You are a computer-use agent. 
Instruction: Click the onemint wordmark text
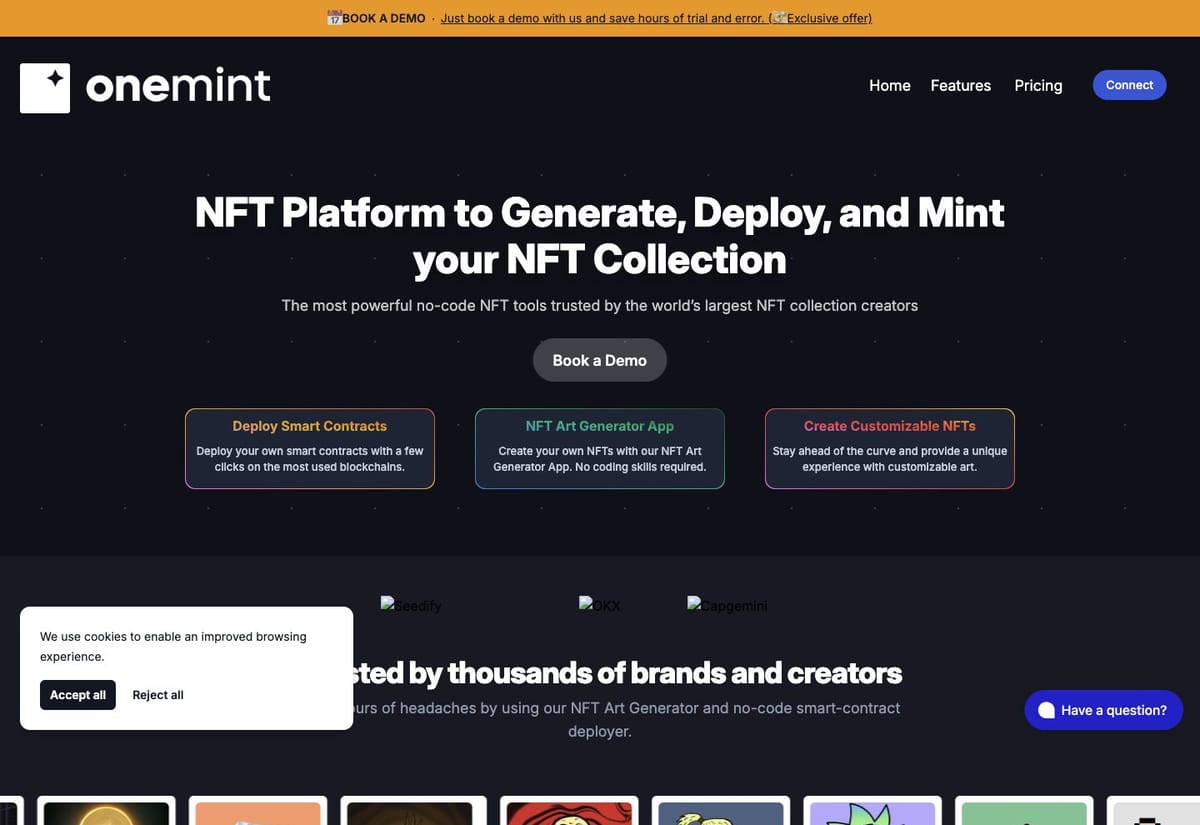point(178,86)
